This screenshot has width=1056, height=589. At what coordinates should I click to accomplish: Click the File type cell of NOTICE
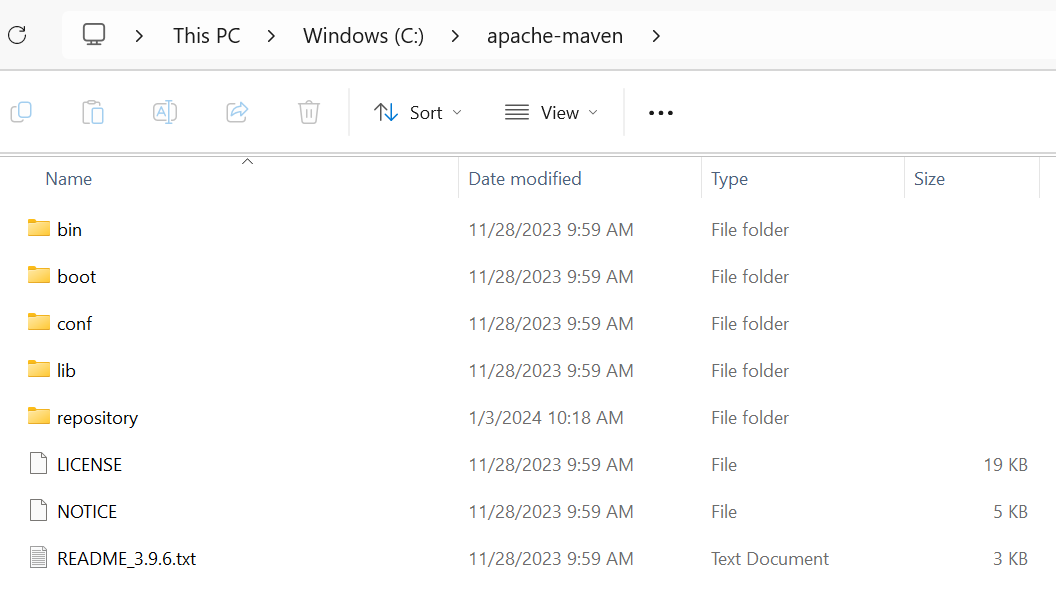724,512
